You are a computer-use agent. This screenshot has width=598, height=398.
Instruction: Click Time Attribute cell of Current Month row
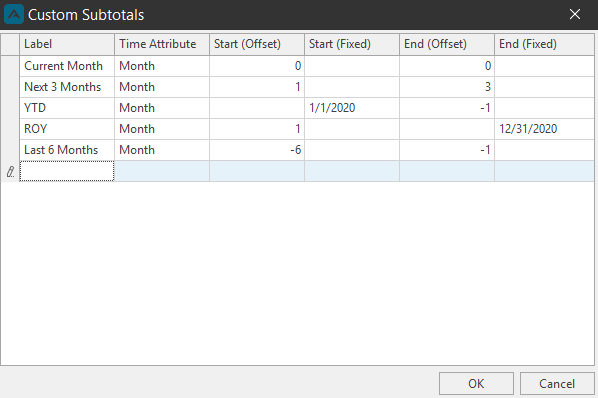click(162, 66)
